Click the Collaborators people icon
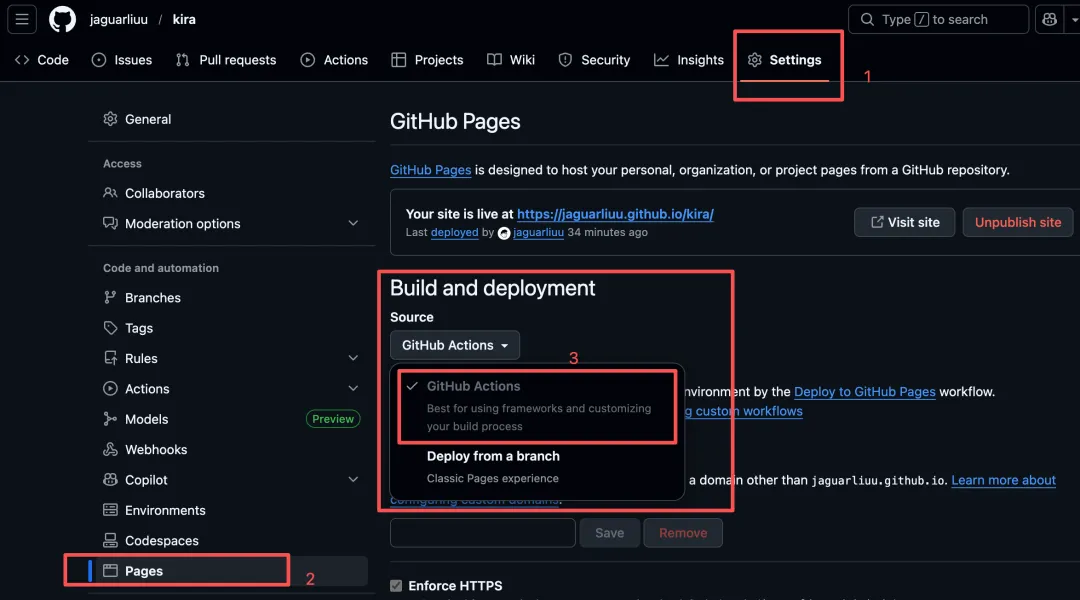This screenshot has width=1080, height=600. click(110, 193)
